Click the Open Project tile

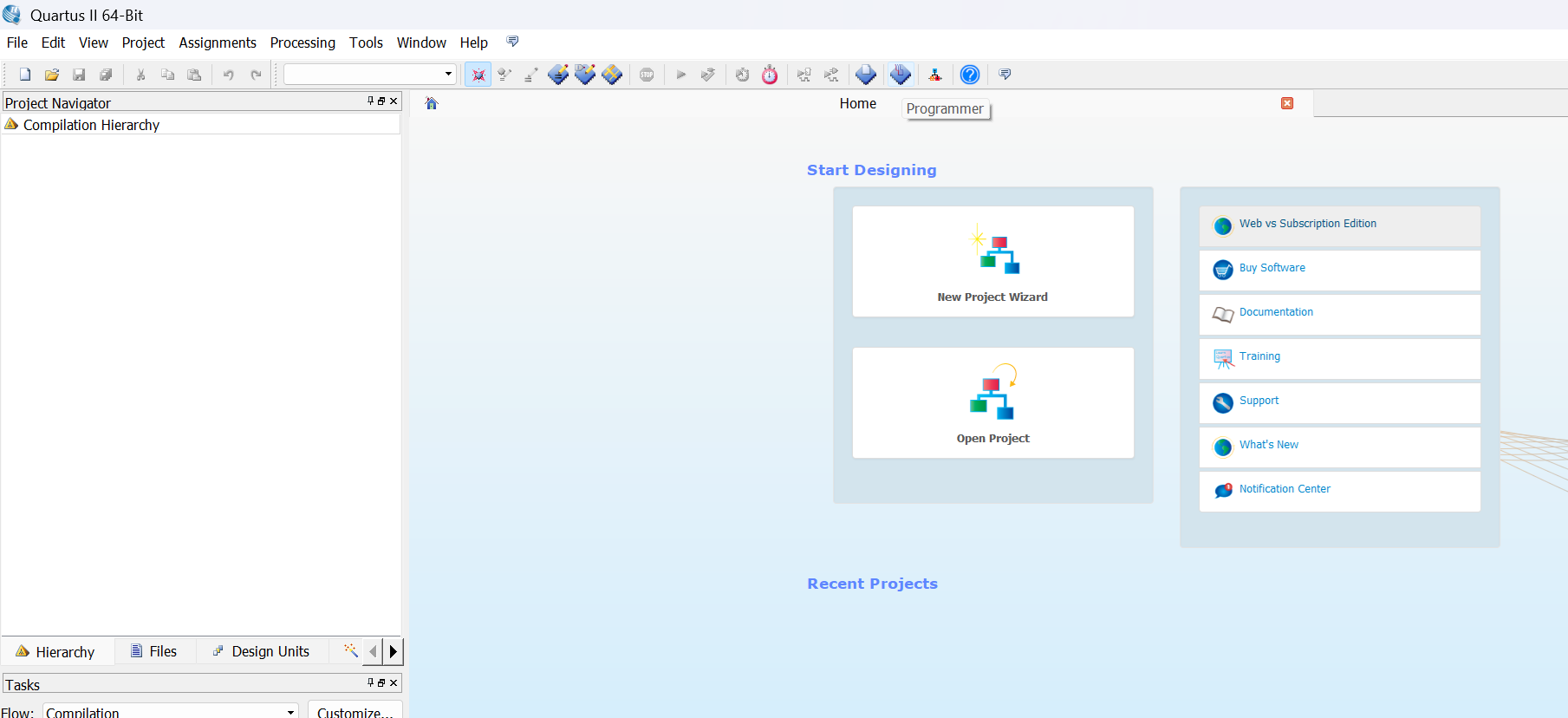(x=992, y=403)
